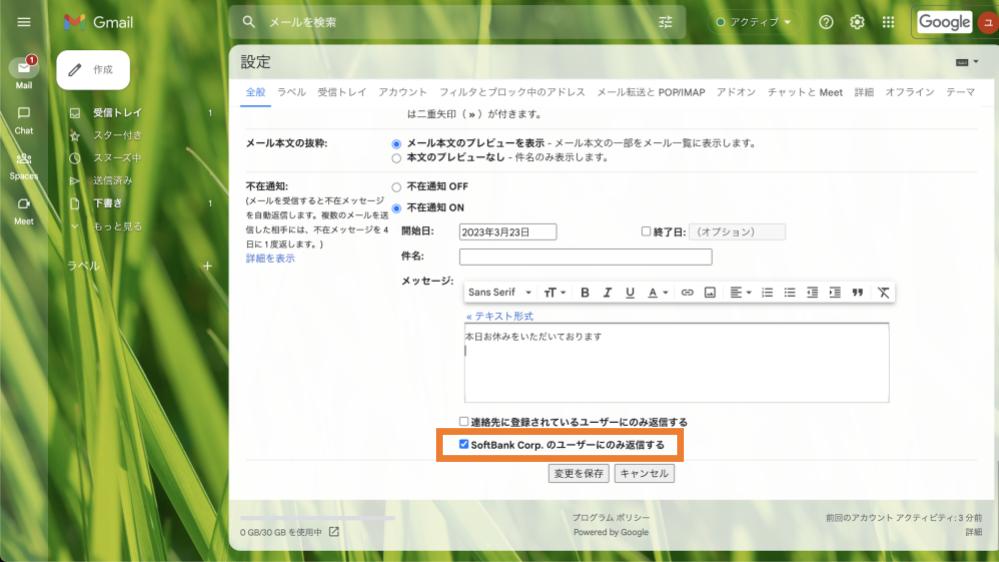Open Filters and Blocked Addresses tab

(512, 92)
